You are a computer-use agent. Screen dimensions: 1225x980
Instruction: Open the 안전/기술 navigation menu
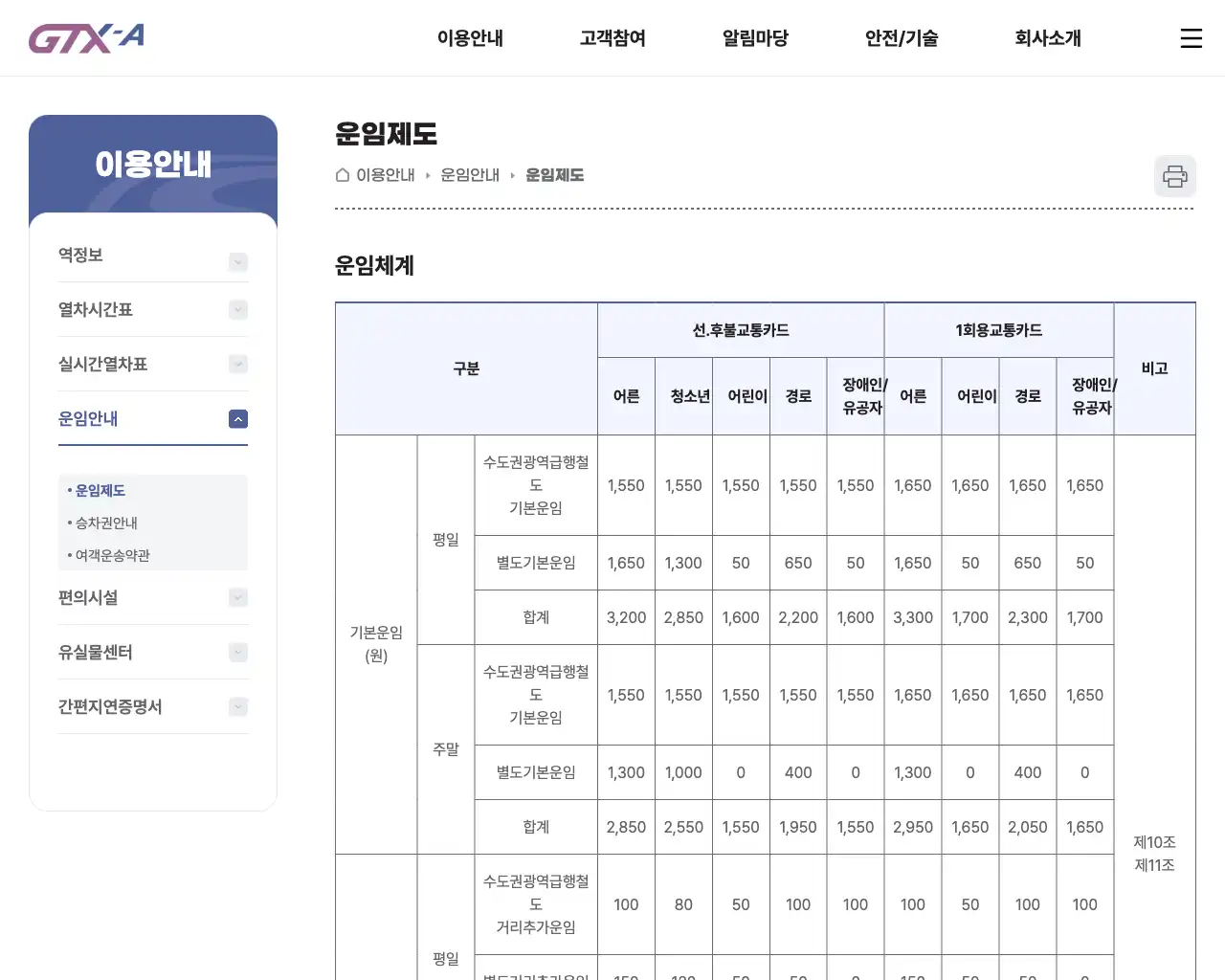[x=900, y=38]
